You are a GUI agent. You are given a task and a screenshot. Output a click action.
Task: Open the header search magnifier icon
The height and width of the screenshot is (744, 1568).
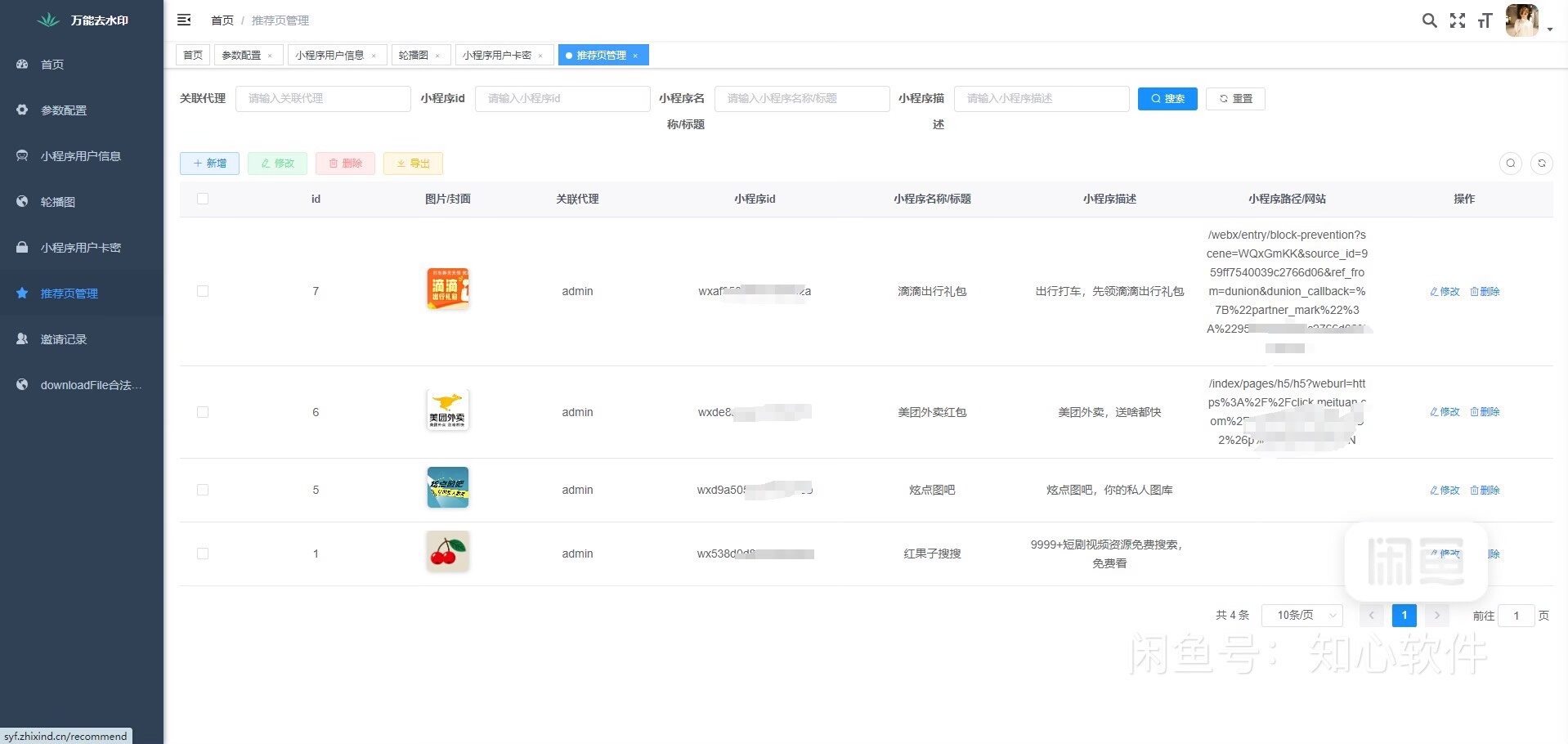[x=1429, y=20]
